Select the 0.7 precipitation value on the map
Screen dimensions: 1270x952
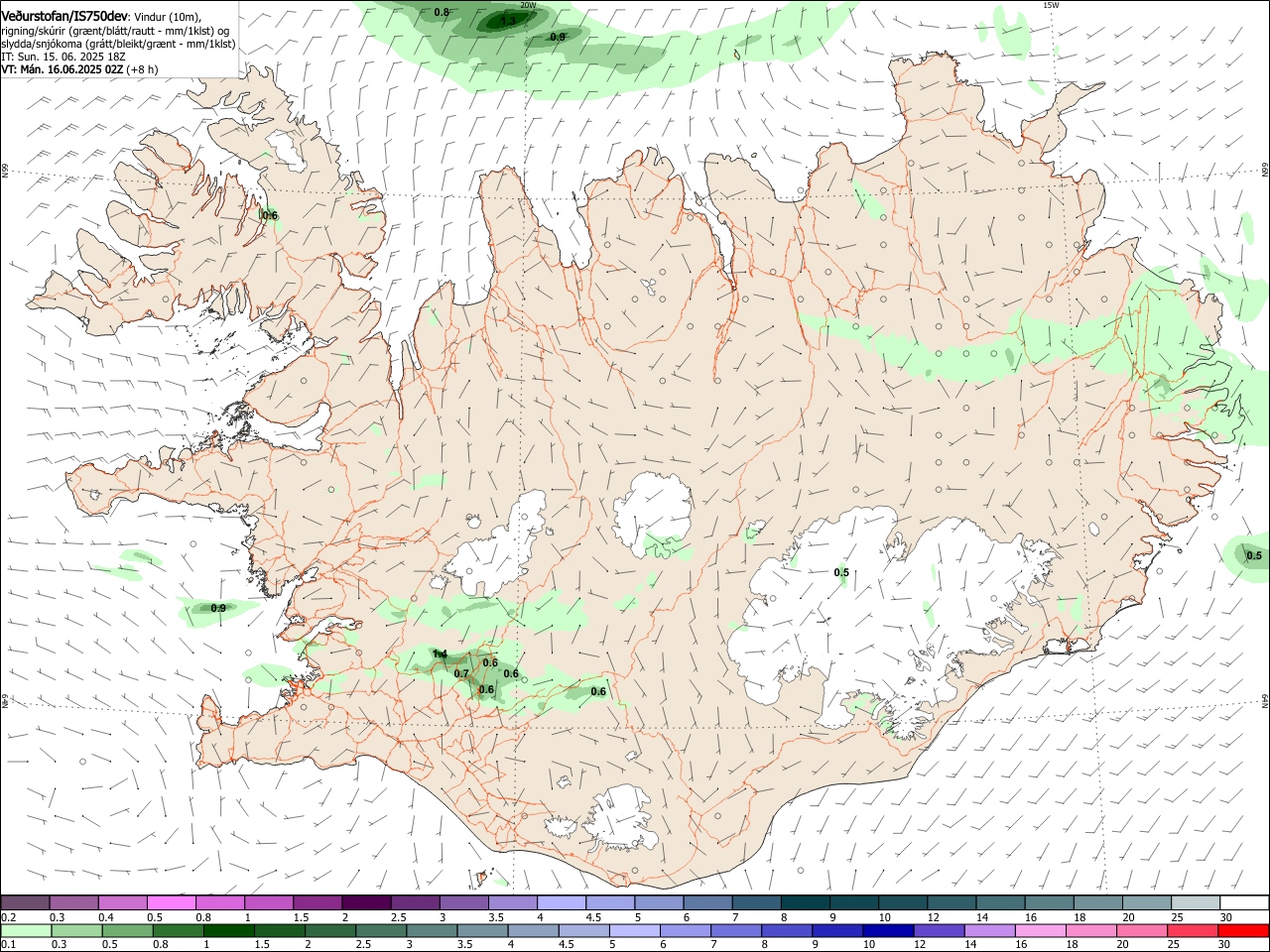(x=461, y=674)
